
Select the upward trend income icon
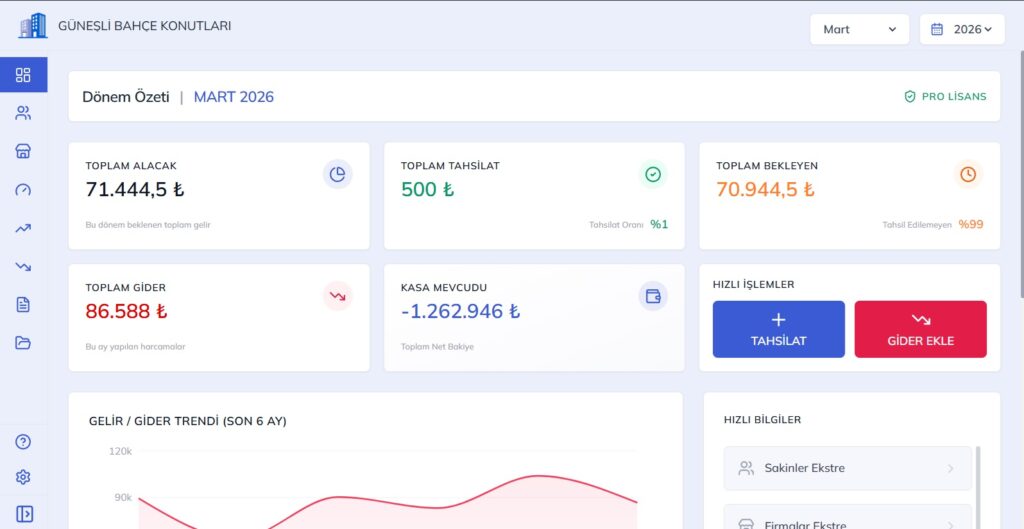tap(23, 229)
